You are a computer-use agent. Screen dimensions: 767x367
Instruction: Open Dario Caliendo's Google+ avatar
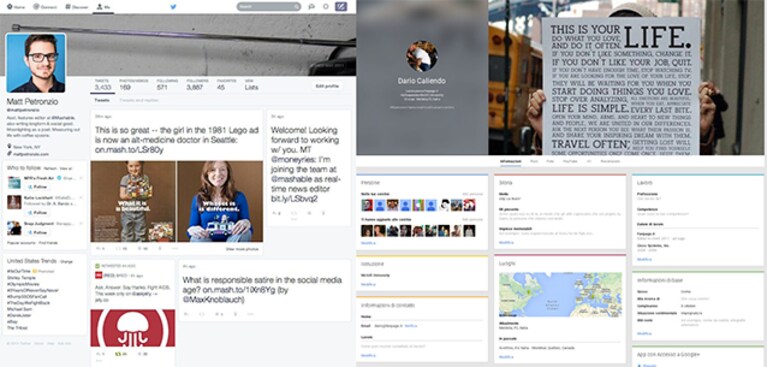tap(422, 56)
